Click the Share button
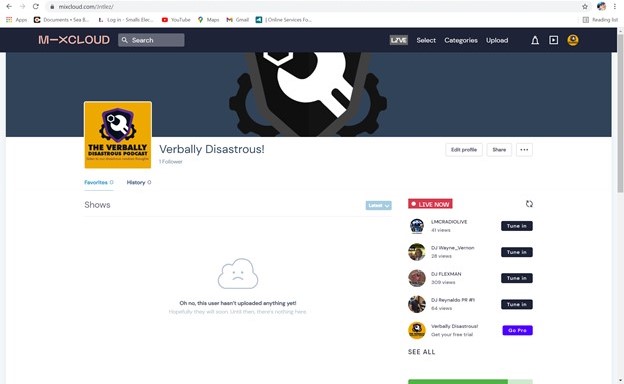The width and height of the screenshot is (624, 384). [499, 150]
